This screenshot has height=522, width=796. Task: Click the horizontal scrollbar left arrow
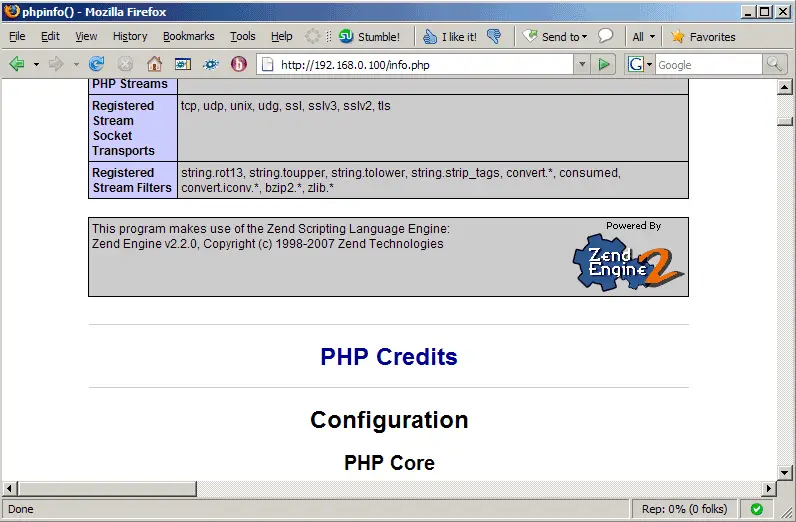click(x=9, y=488)
